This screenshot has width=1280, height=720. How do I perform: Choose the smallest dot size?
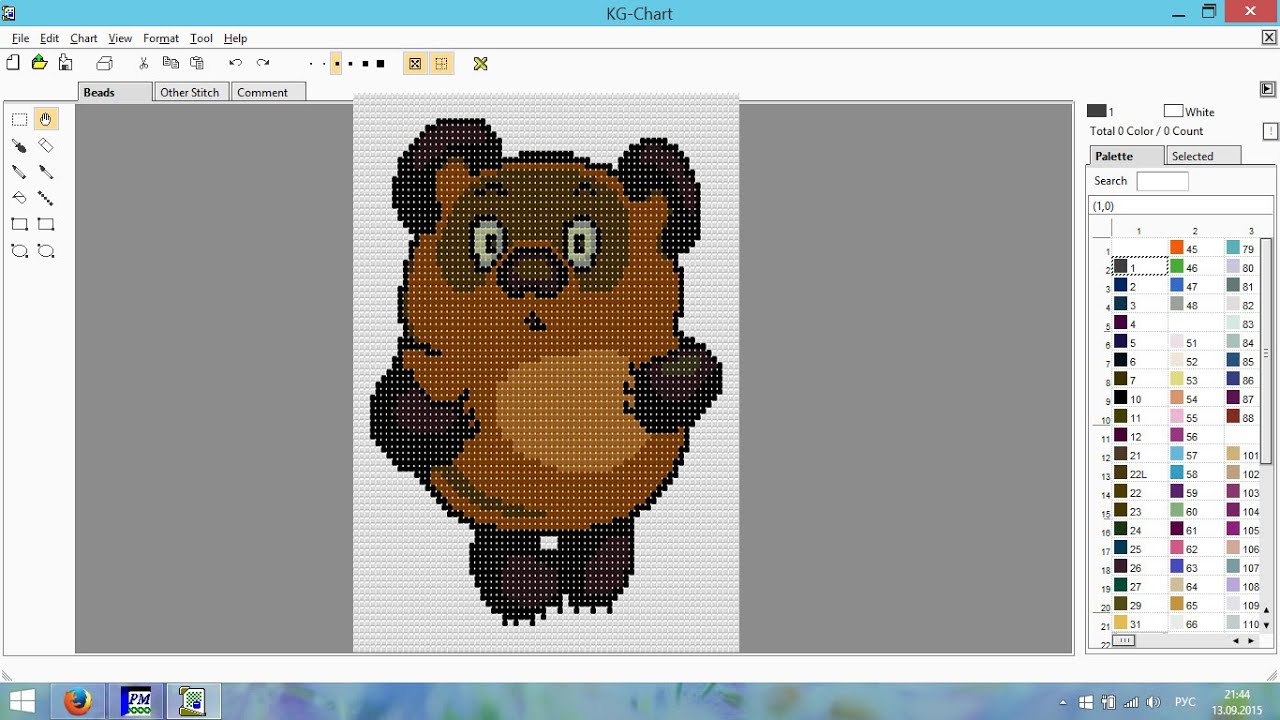(311, 64)
